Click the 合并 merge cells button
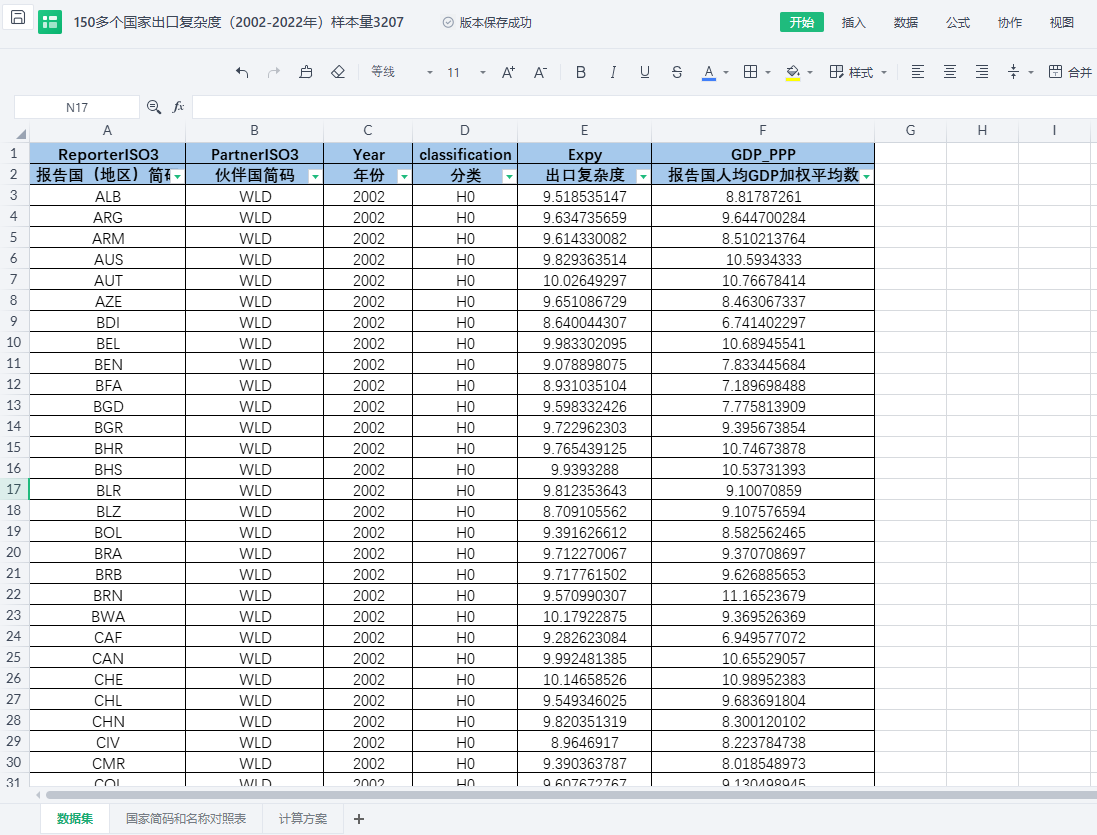This screenshot has width=1097, height=835. pyautogui.click(x=1070, y=72)
